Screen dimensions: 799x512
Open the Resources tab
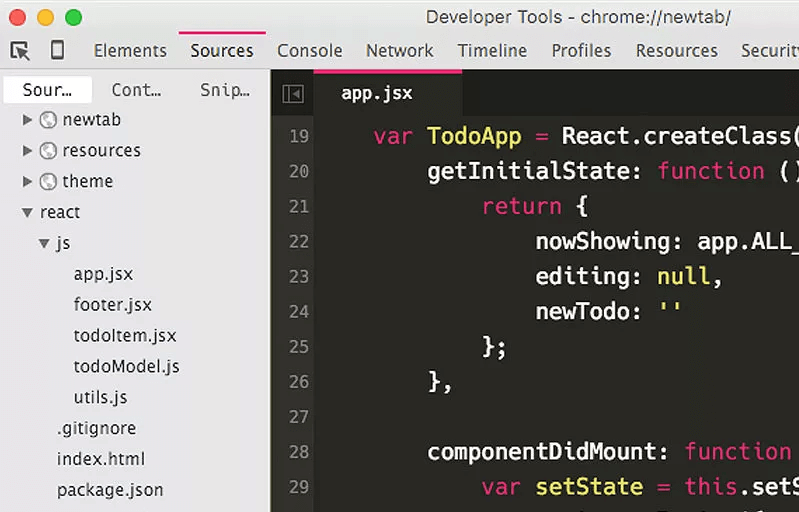pyautogui.click(x=677, y=51)
